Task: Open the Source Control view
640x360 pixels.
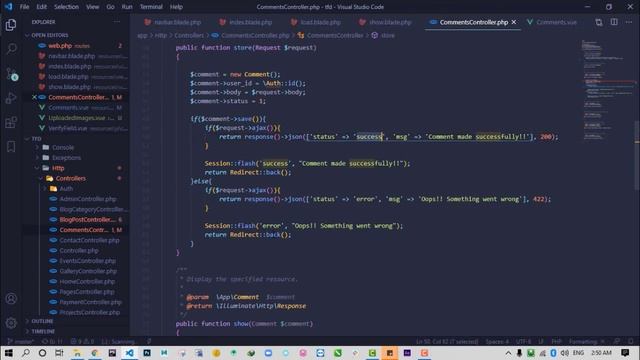Action: (x=11, y=74)
